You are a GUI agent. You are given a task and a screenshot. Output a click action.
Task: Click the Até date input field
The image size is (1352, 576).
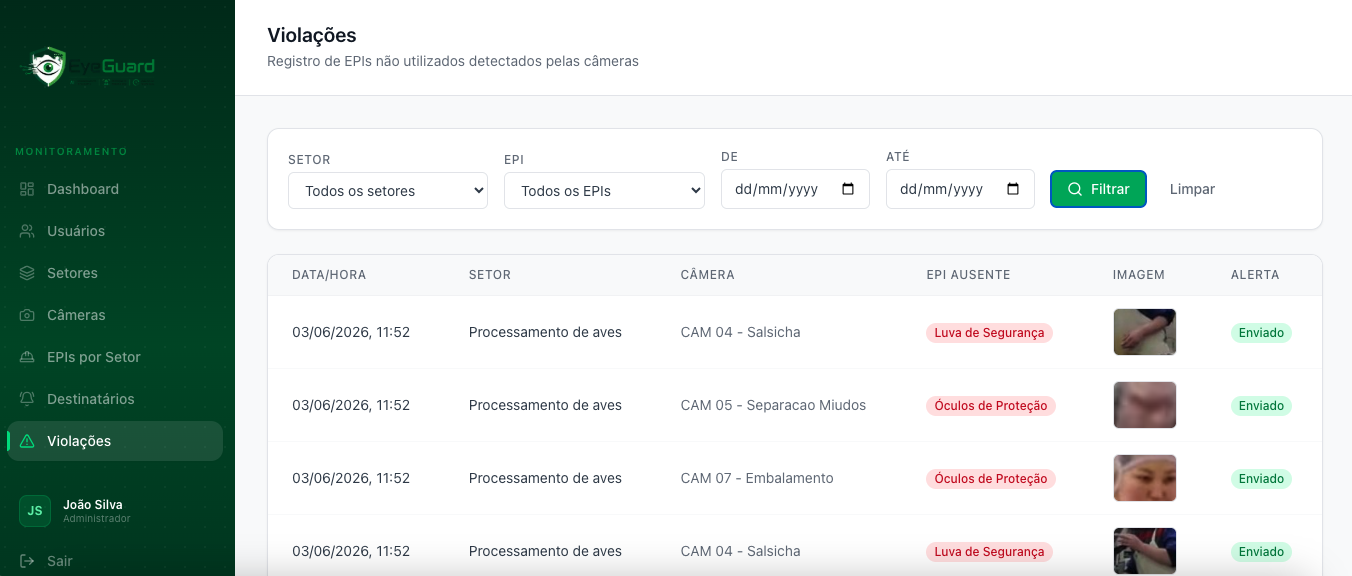click(960, 189)
